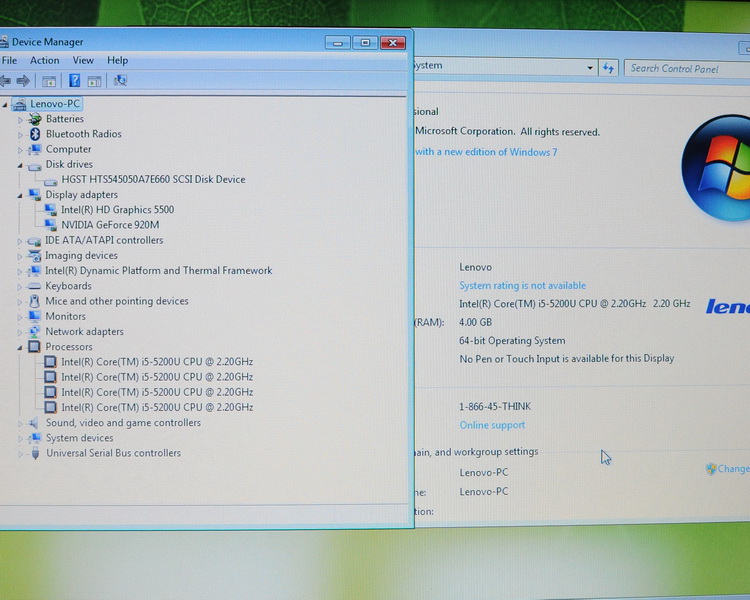Click the Properties panel toolbar icon
Viewport: 750px width, 600px height.
(x=94, y=81)
